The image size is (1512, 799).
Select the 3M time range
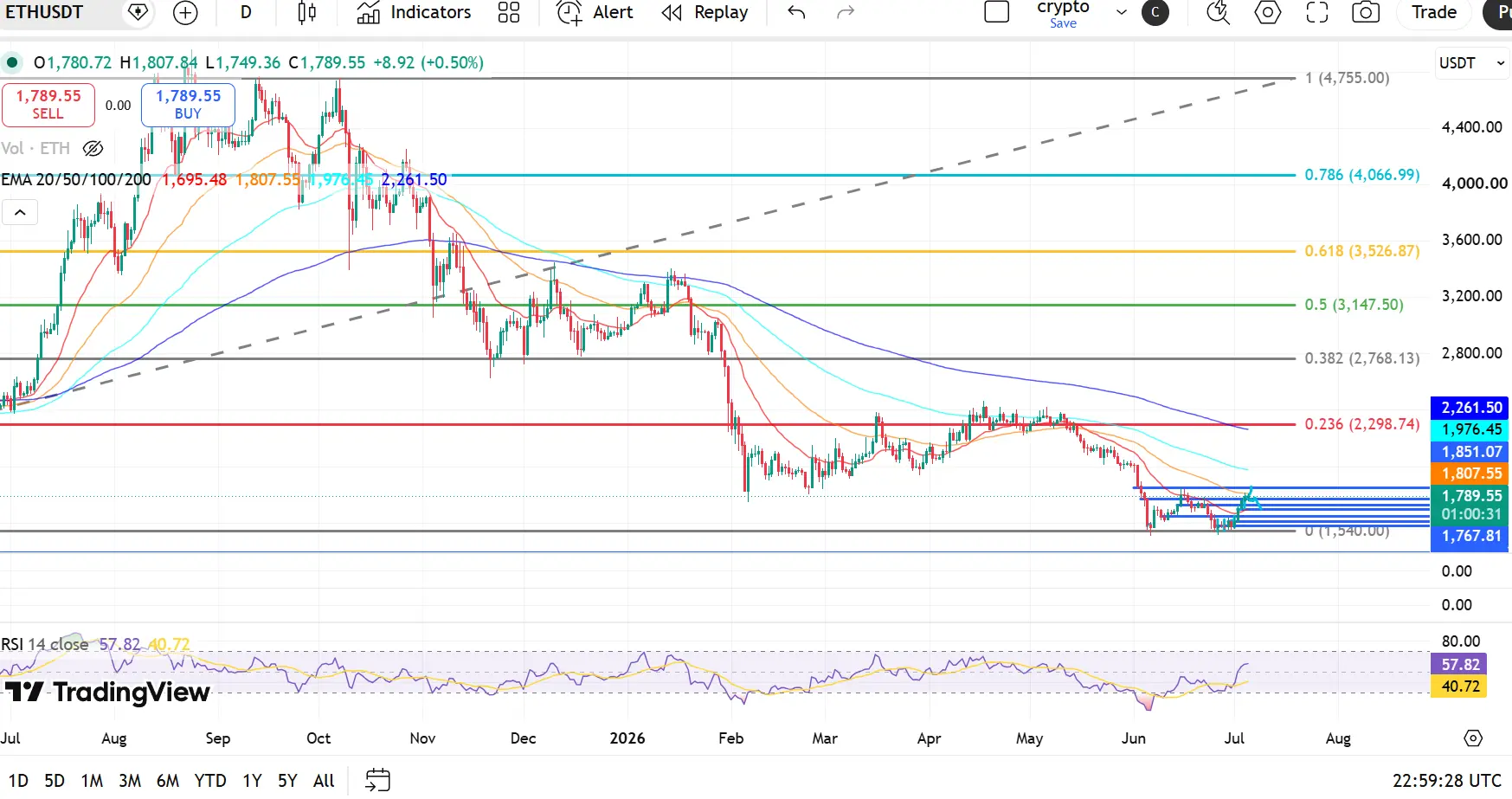130,781
